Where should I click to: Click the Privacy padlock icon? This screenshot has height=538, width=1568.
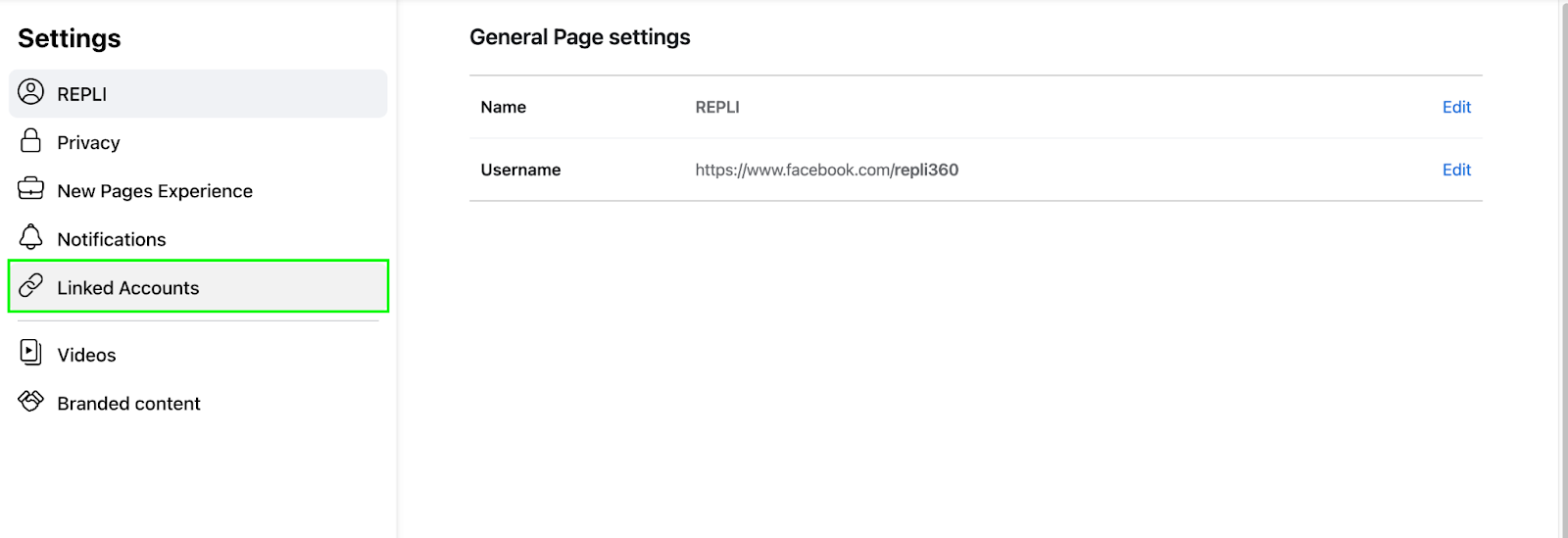tap(31, 140)
